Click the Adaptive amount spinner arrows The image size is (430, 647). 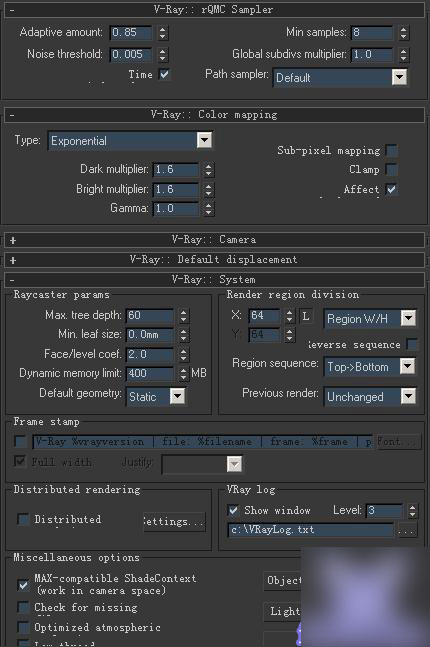click(x=163, y=33)
